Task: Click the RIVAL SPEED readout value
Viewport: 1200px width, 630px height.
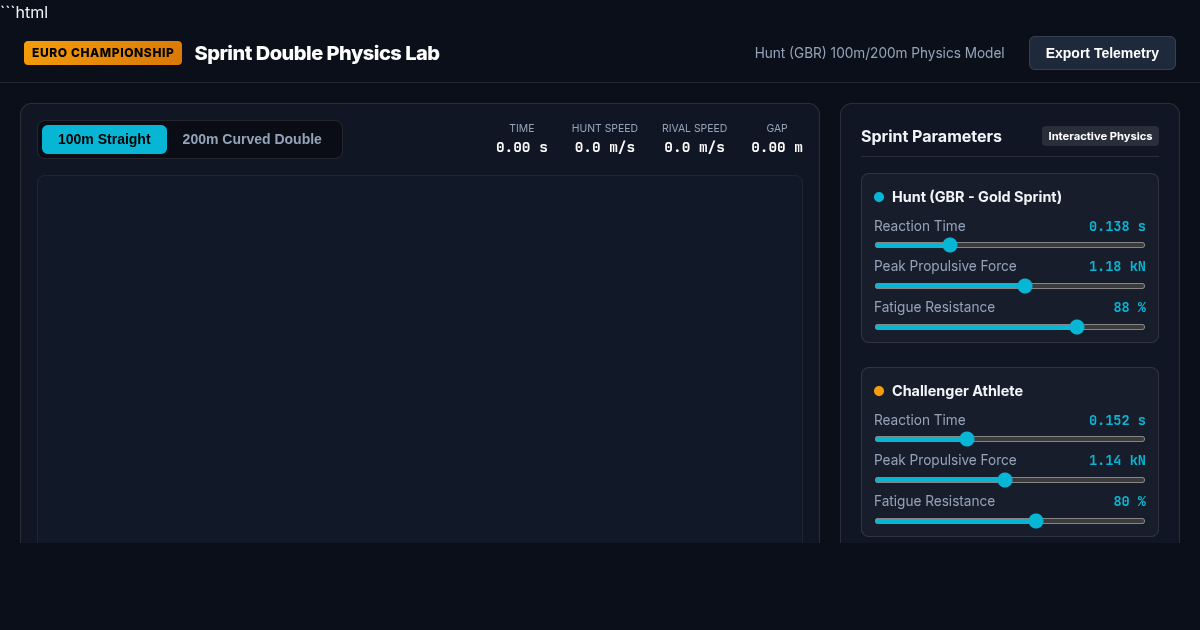Action: point(695,148)
